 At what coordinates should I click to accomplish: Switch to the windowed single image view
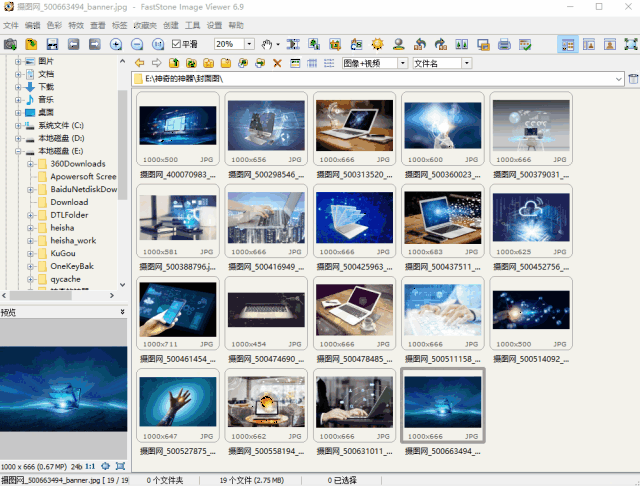(610, 44)
